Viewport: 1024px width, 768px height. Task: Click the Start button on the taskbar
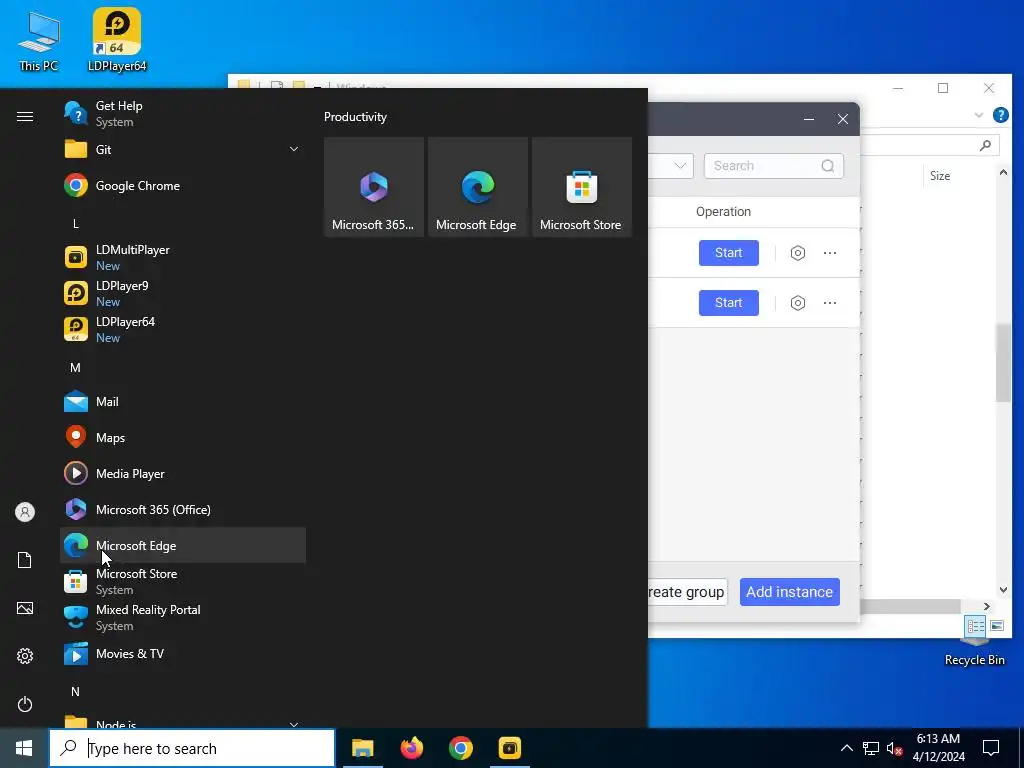[24, 748]
